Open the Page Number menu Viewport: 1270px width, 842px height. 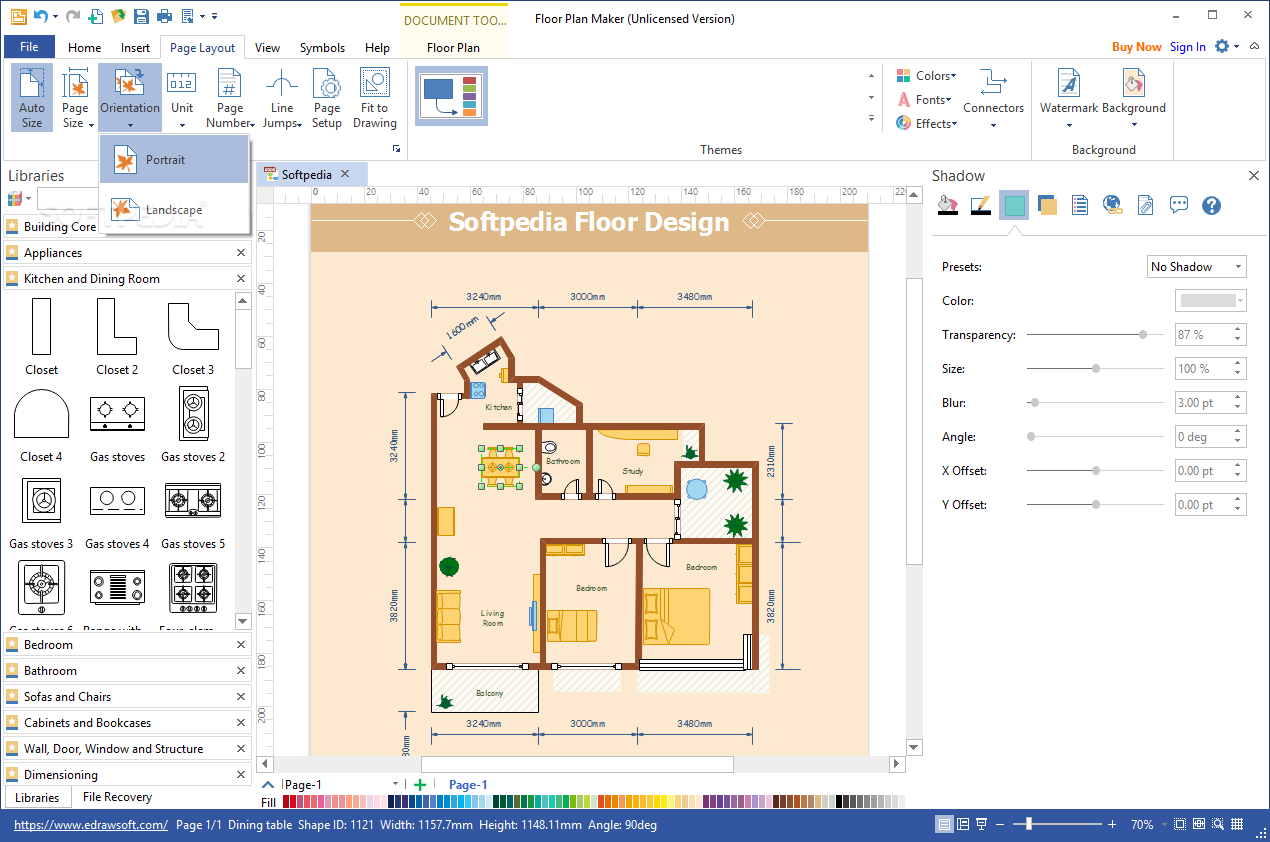tap(230, 98)
